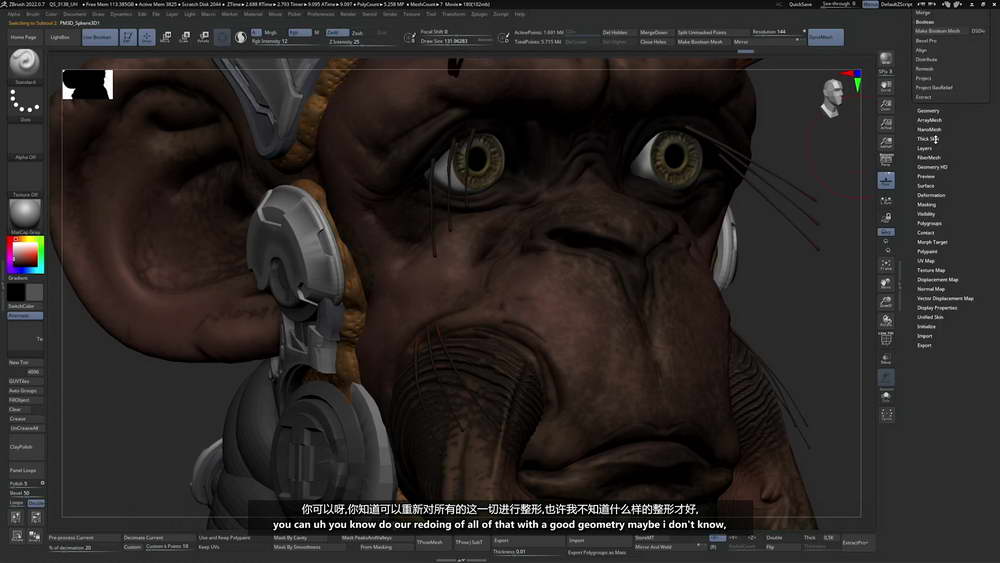
Task: Click the Rotate view icon on right shelf
Action: (x=886, y=321)
